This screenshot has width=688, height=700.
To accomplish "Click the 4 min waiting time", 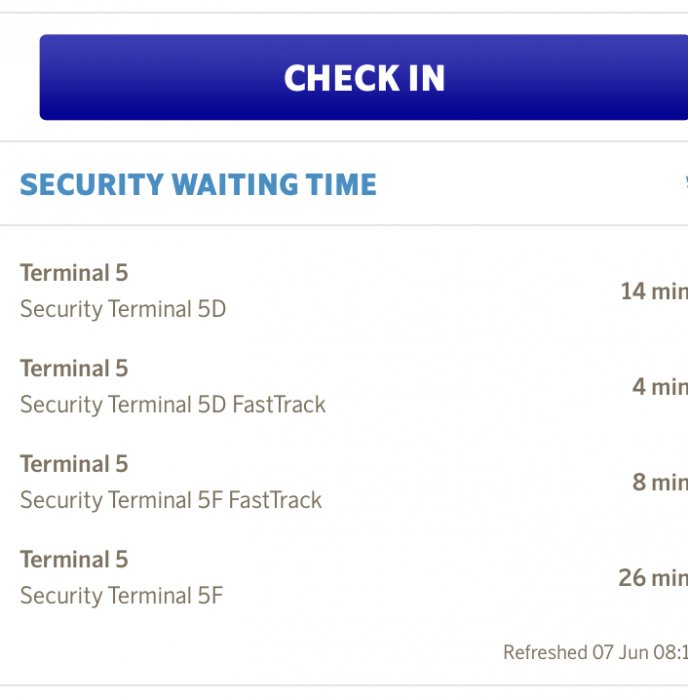I will [660, 386].
